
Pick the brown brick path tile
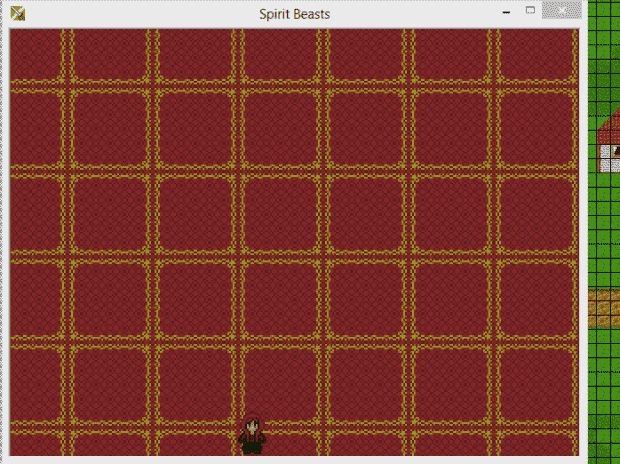(604, 308)
